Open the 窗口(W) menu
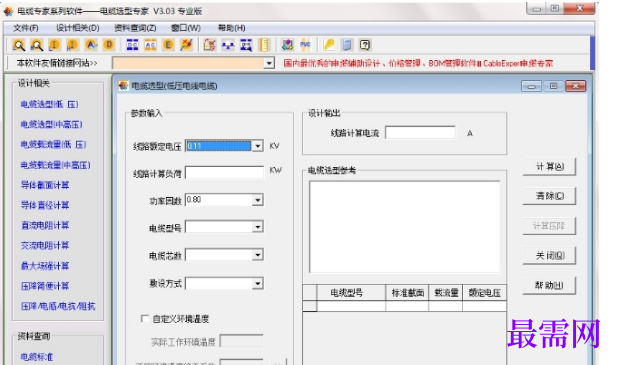This screenshot has width=619, height=365. [186, 28]
